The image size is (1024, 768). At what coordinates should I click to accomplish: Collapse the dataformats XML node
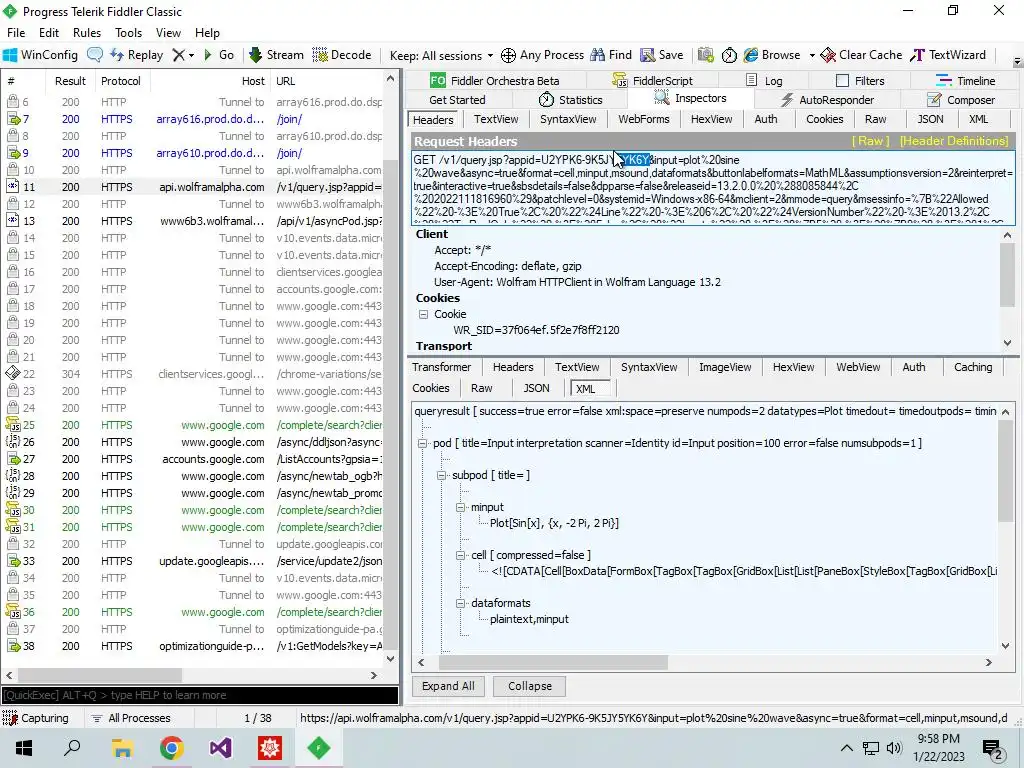(460, 603)
